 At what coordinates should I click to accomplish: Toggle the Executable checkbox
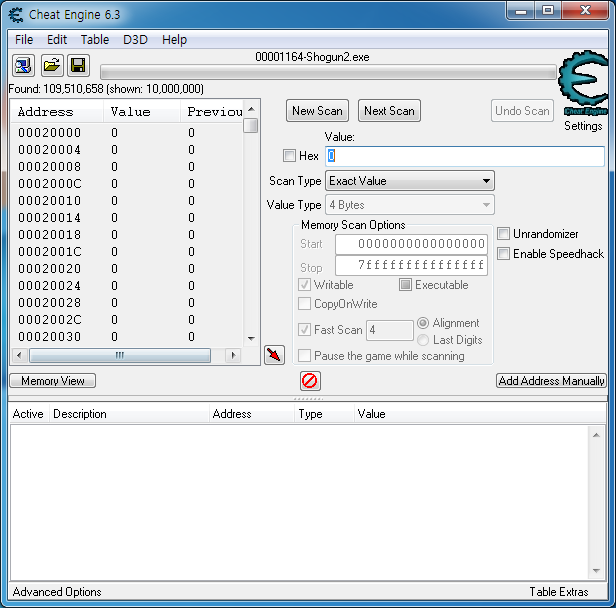point(405,284)
